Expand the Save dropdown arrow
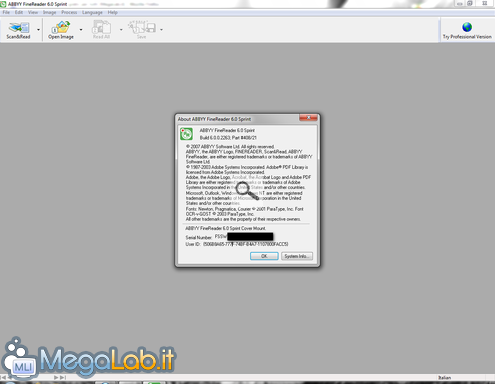 pyautogui.click(x=161, y=30)
